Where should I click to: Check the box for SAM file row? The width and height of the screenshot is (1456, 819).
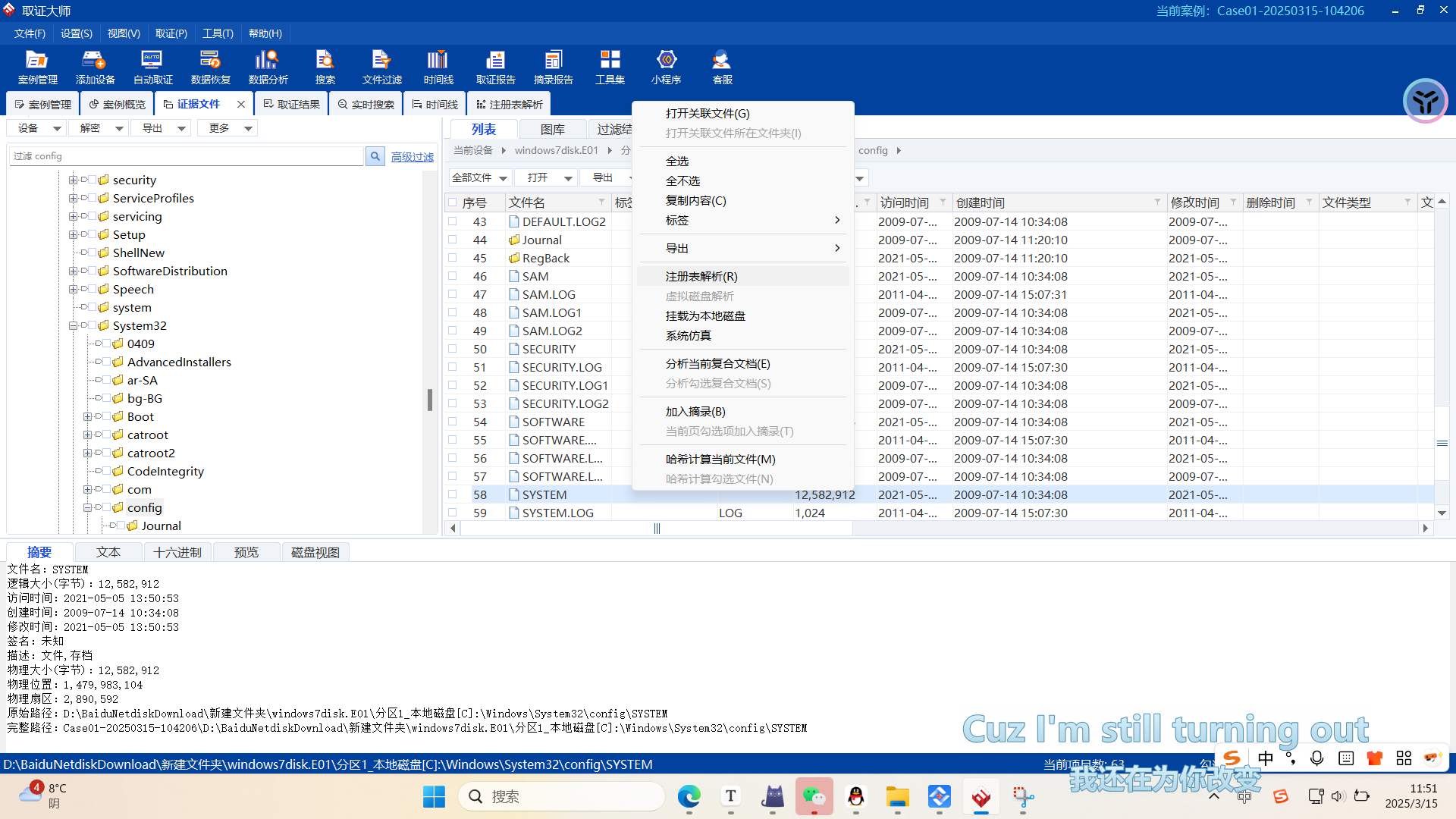coord(453,276)
